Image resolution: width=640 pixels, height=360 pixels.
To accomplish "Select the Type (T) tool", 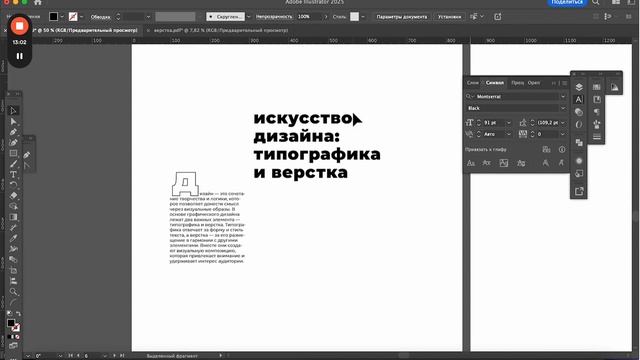I will [x=13, y=174].
